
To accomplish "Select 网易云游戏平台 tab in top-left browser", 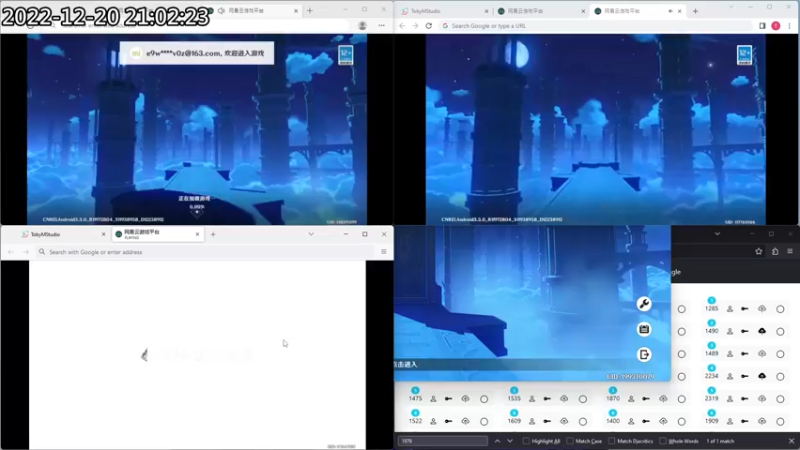I will 253,10.
